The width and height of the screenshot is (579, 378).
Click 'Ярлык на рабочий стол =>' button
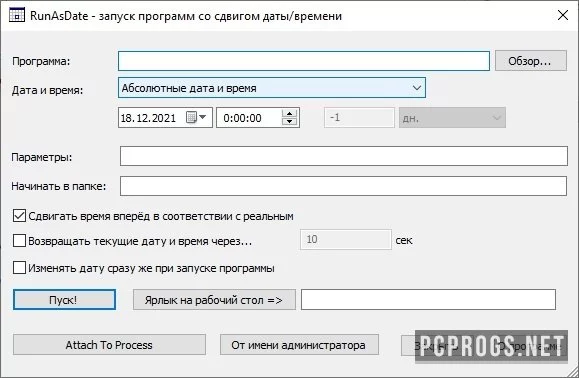(214, 300)
